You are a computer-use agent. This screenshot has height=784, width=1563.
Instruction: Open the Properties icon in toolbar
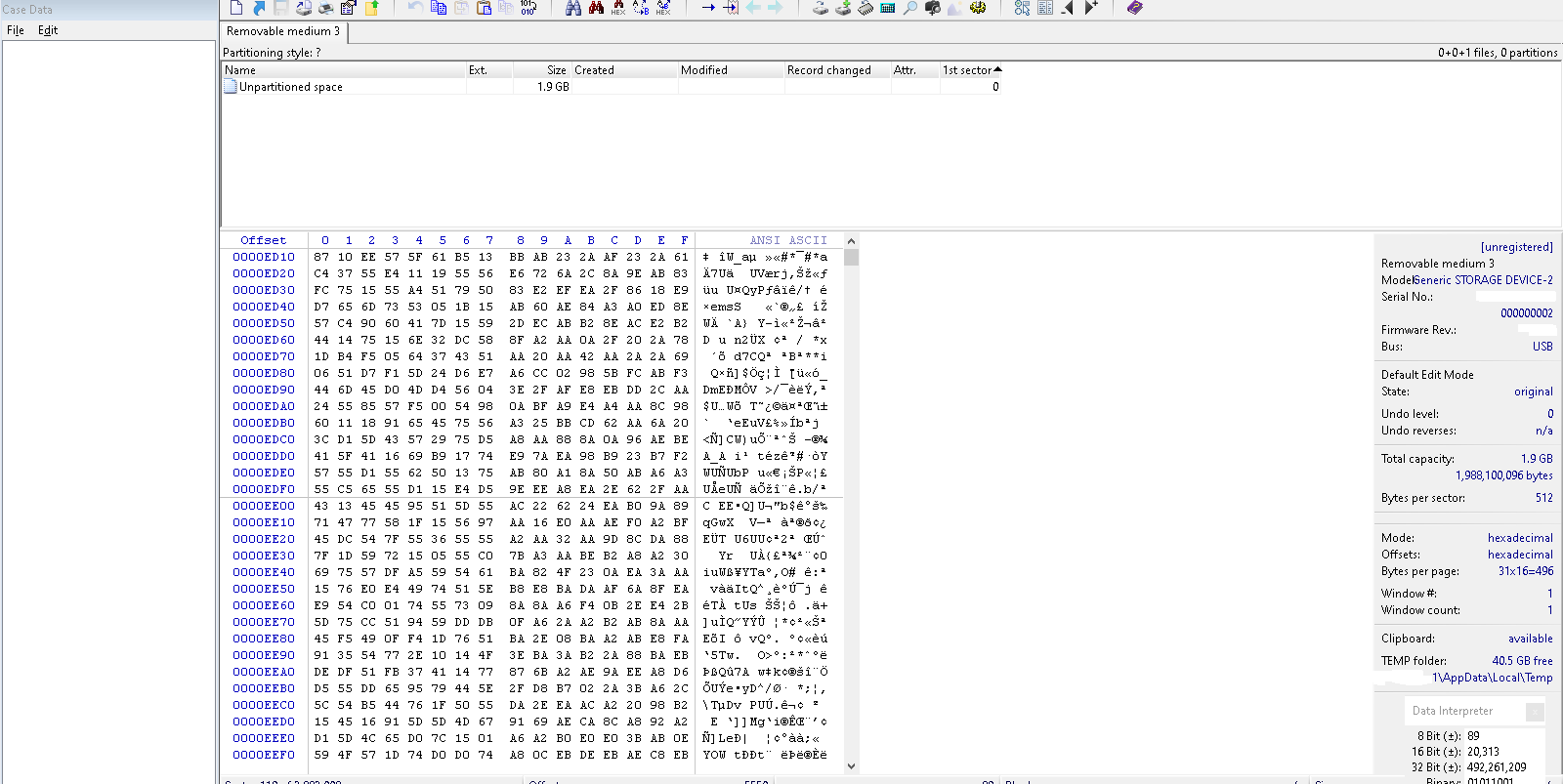pos(348,8)
